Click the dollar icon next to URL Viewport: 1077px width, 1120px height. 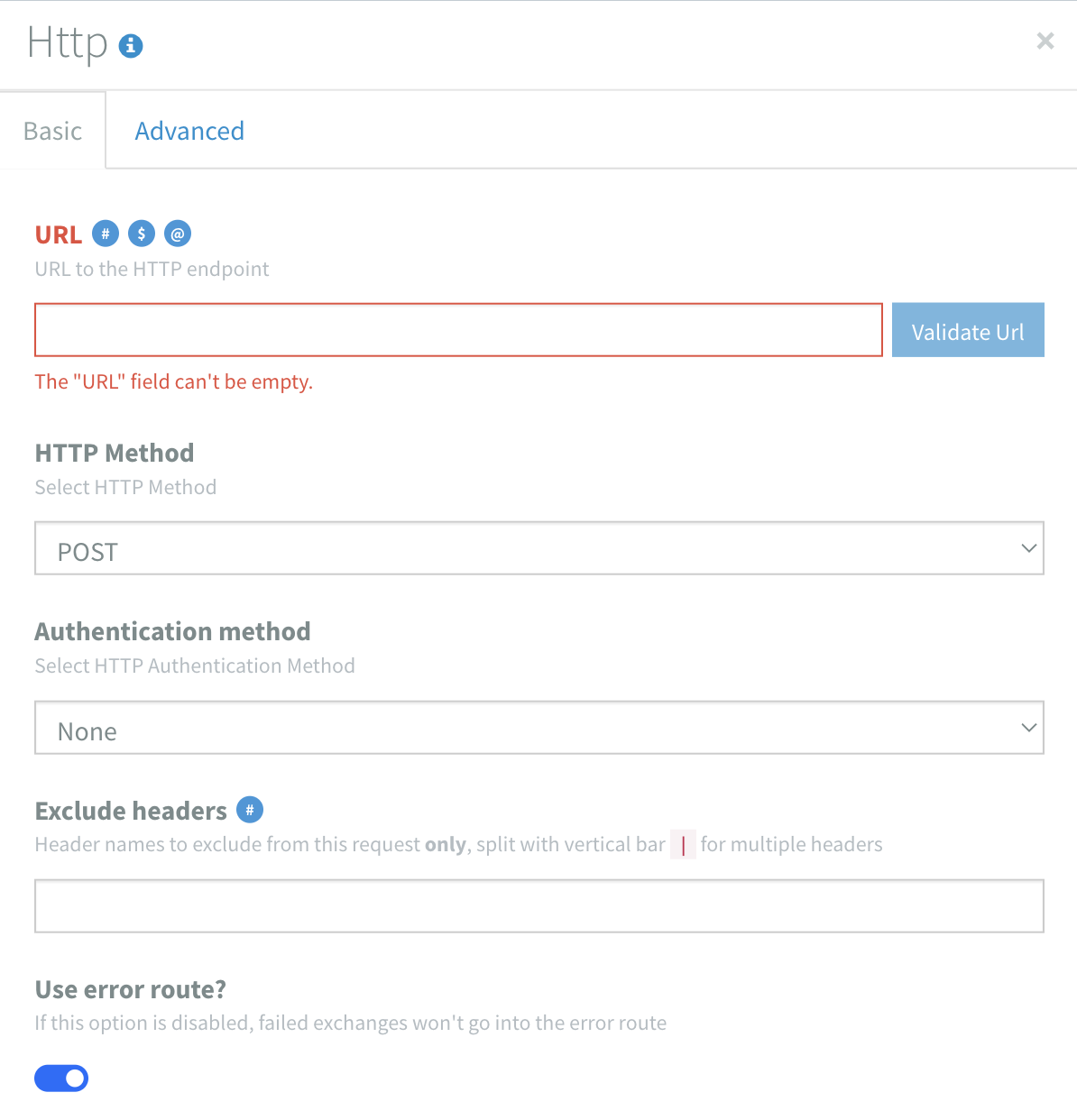(x=142, y=234)
